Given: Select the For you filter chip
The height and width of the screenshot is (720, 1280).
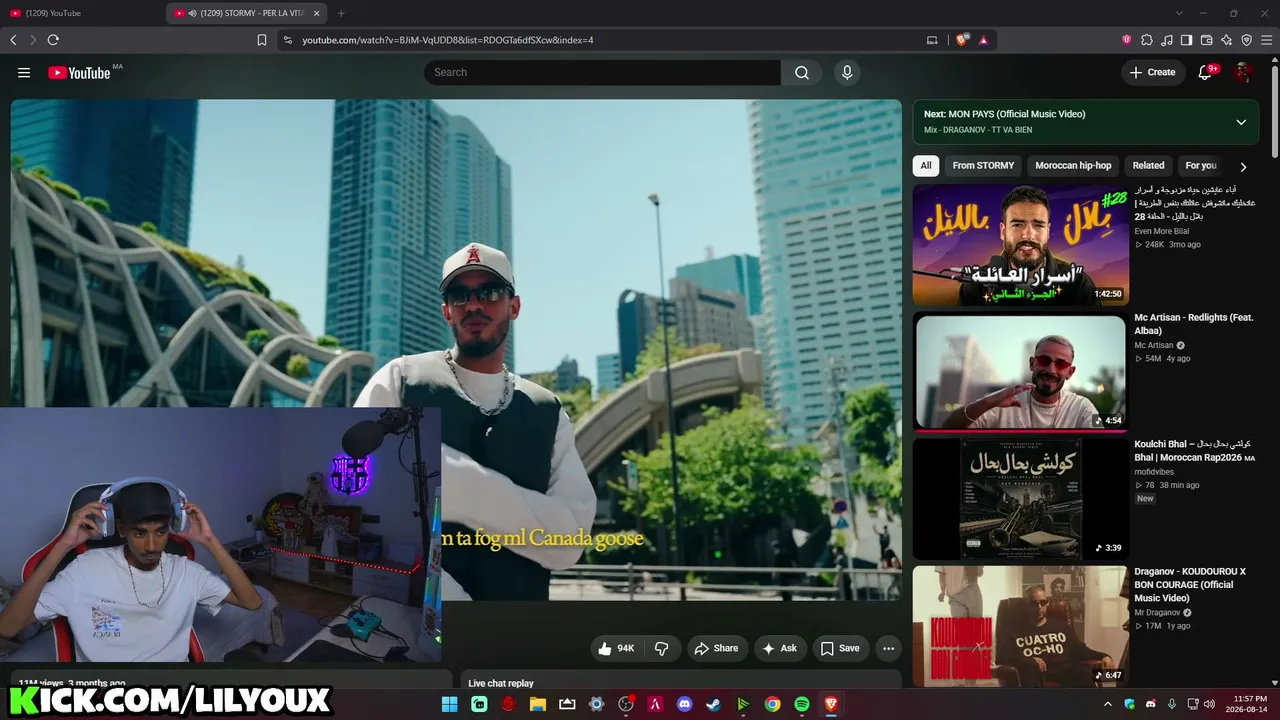Looking at the screenshot, I should 1201,166.
